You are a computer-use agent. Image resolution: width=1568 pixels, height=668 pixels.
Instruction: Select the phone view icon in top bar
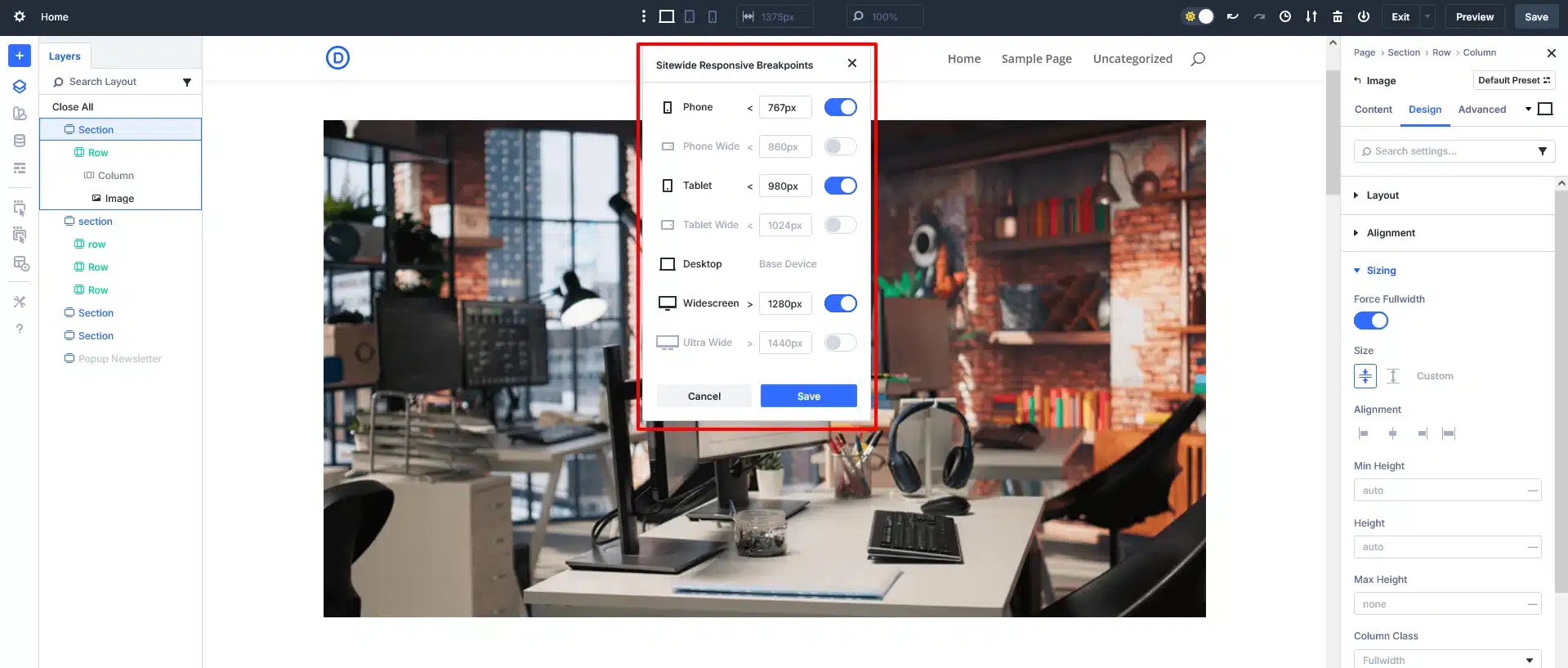[713, 16]
